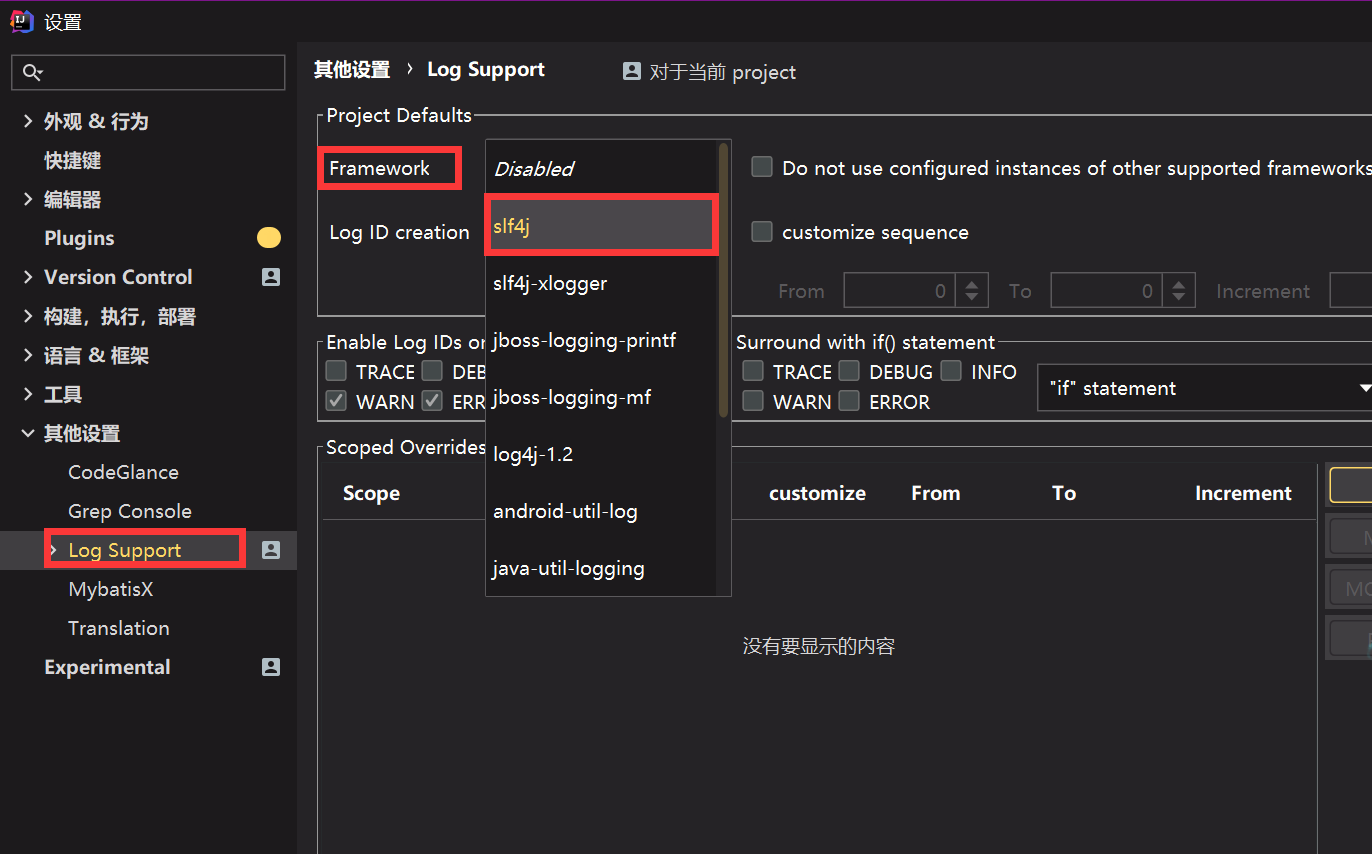Check DEBUG under Surround with if() statement
This screenshot has width=1372, height=854.
[x=849, y=371]
